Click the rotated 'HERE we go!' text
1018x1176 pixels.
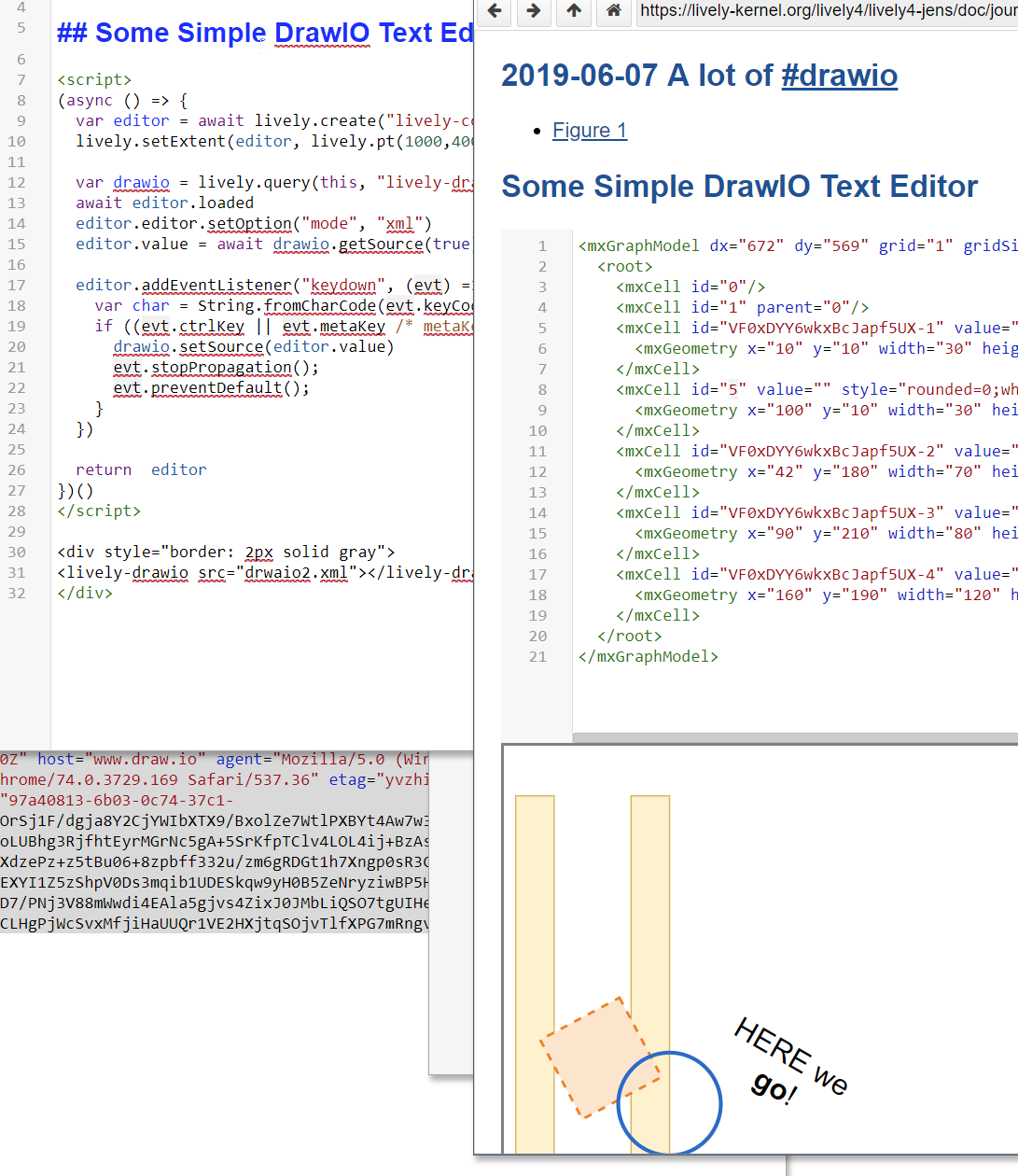coord(788,1061)
